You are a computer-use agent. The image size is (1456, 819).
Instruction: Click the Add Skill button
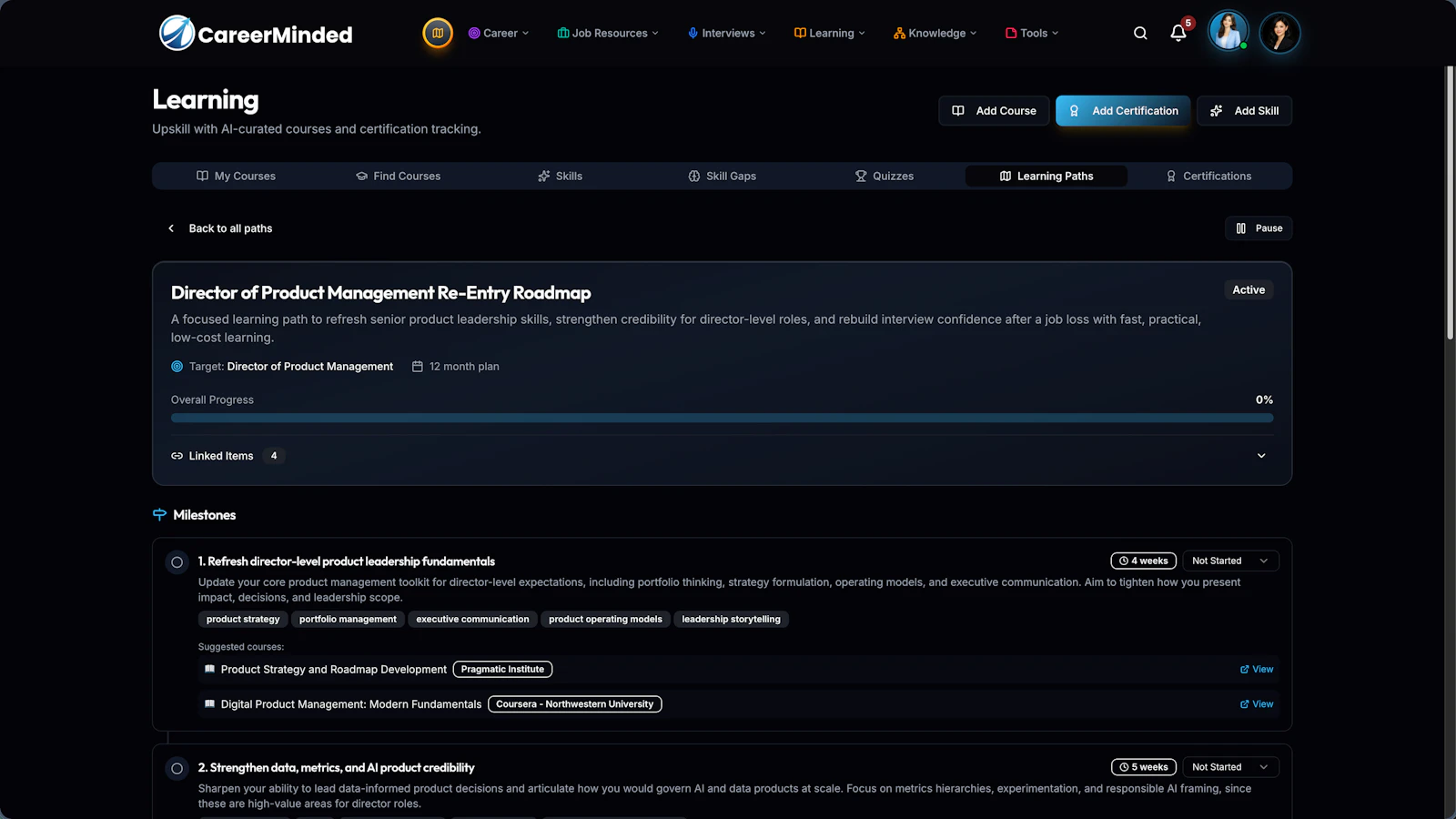tap(1244, 111)
